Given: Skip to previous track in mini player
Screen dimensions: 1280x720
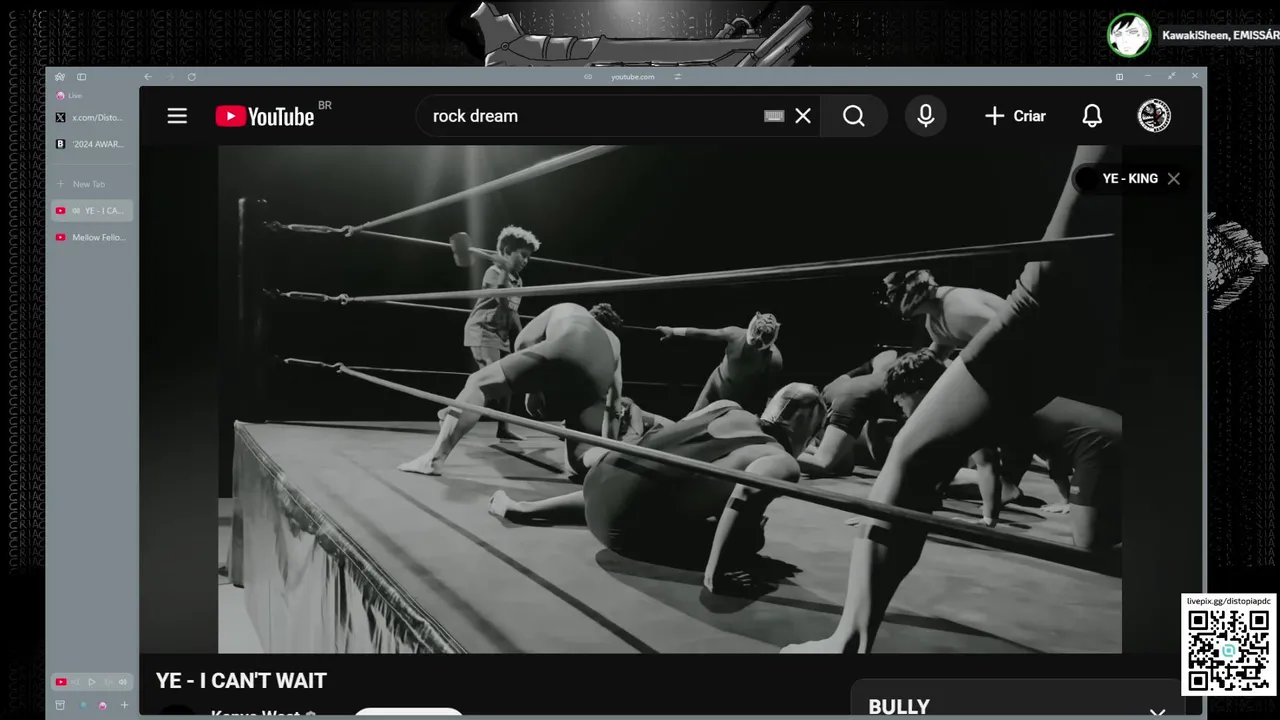Looking at the screenshot, I should [76, 682].
